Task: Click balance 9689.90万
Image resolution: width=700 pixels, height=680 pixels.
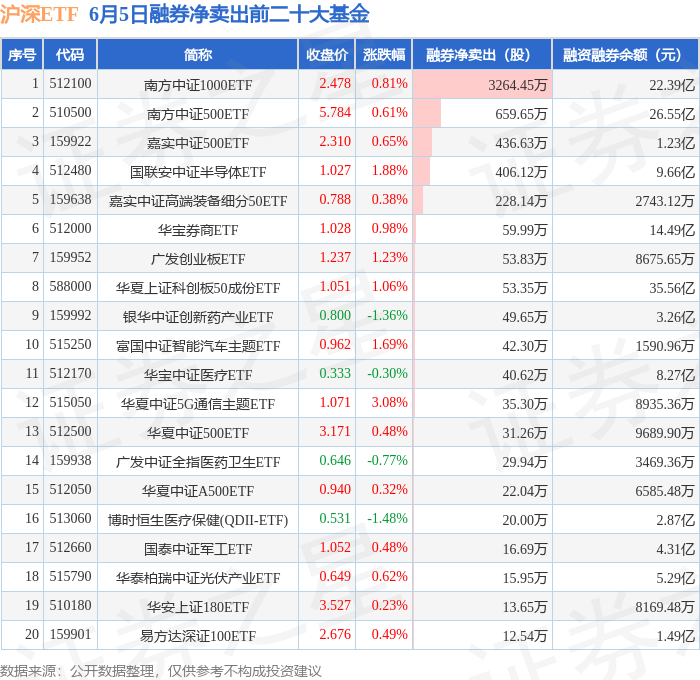Action: (x=665, y=433)
